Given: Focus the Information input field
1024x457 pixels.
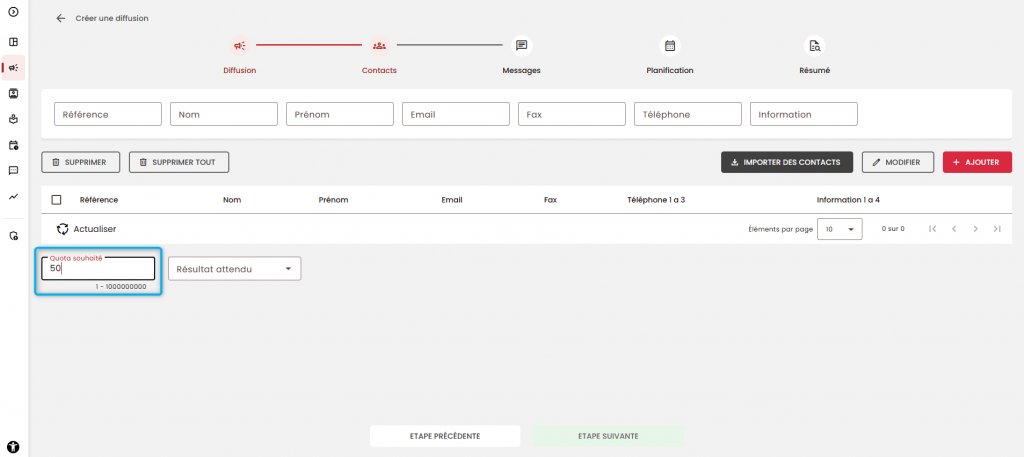Looking at the screenshot, I should click(x=804, y=114).
